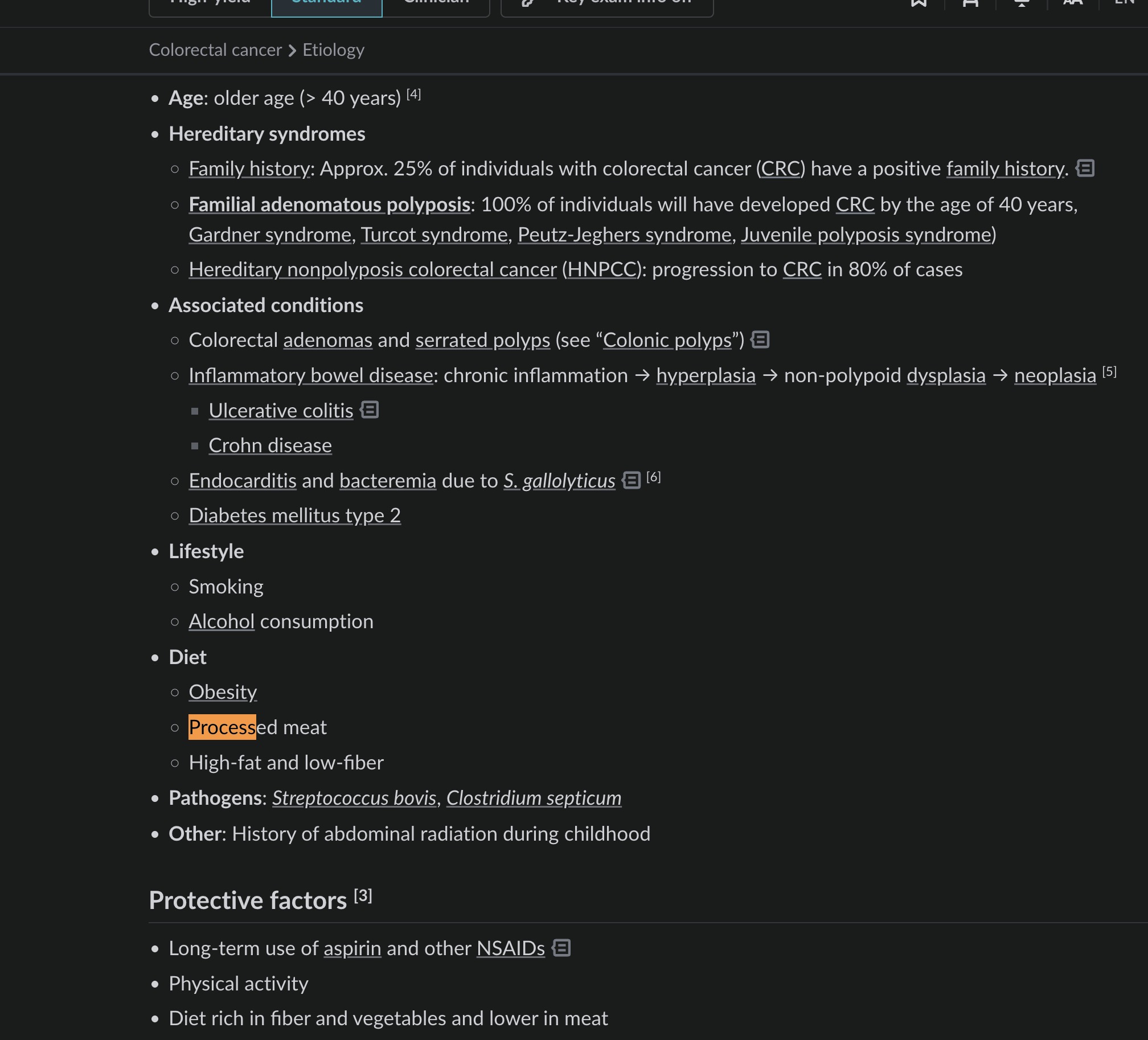Open the Clostridium septicum link
Viewport: 1148px width, 1040px height.
tap(534, 798)
